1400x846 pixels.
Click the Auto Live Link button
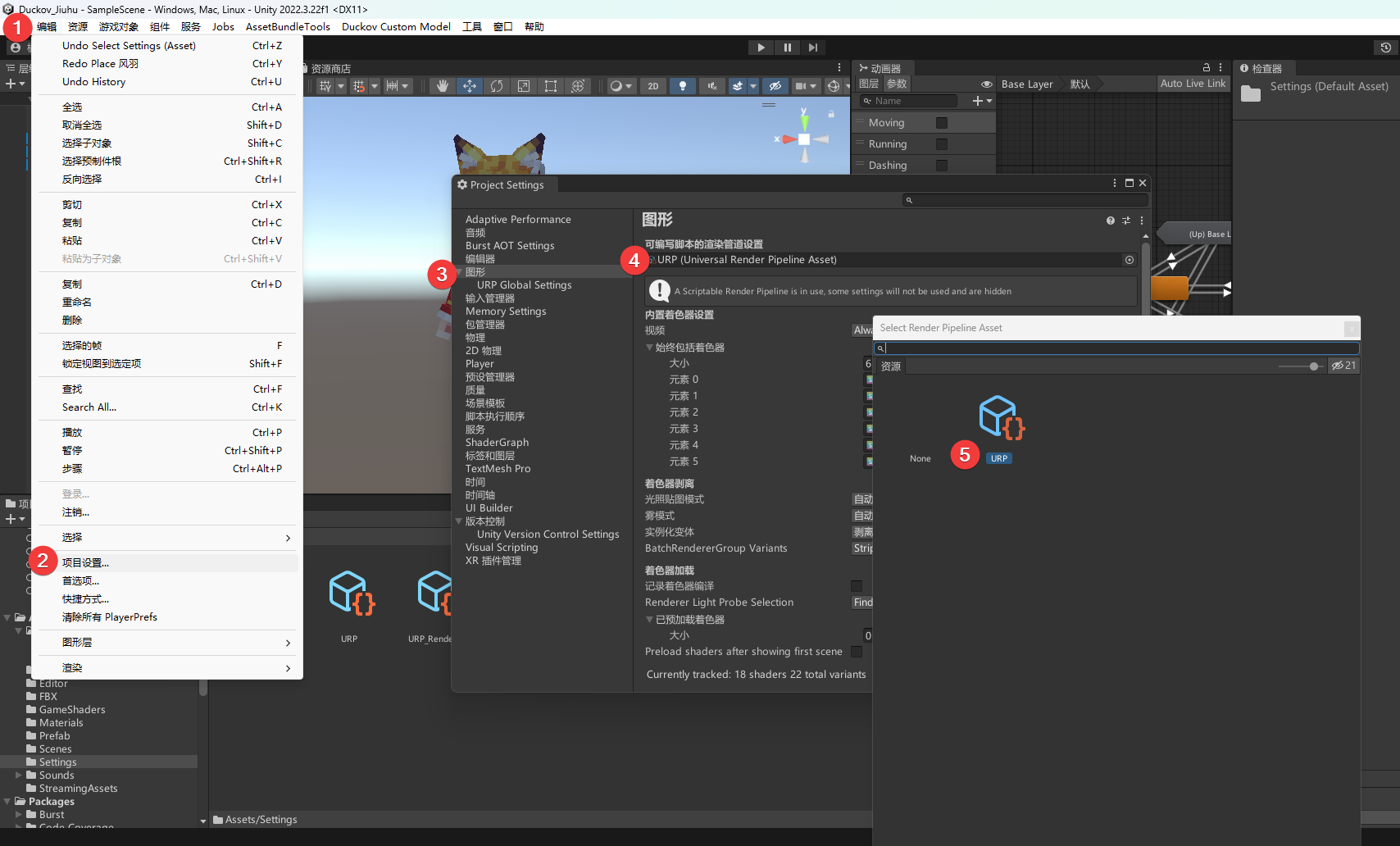pyautogui.click(x=1193, y=84)
